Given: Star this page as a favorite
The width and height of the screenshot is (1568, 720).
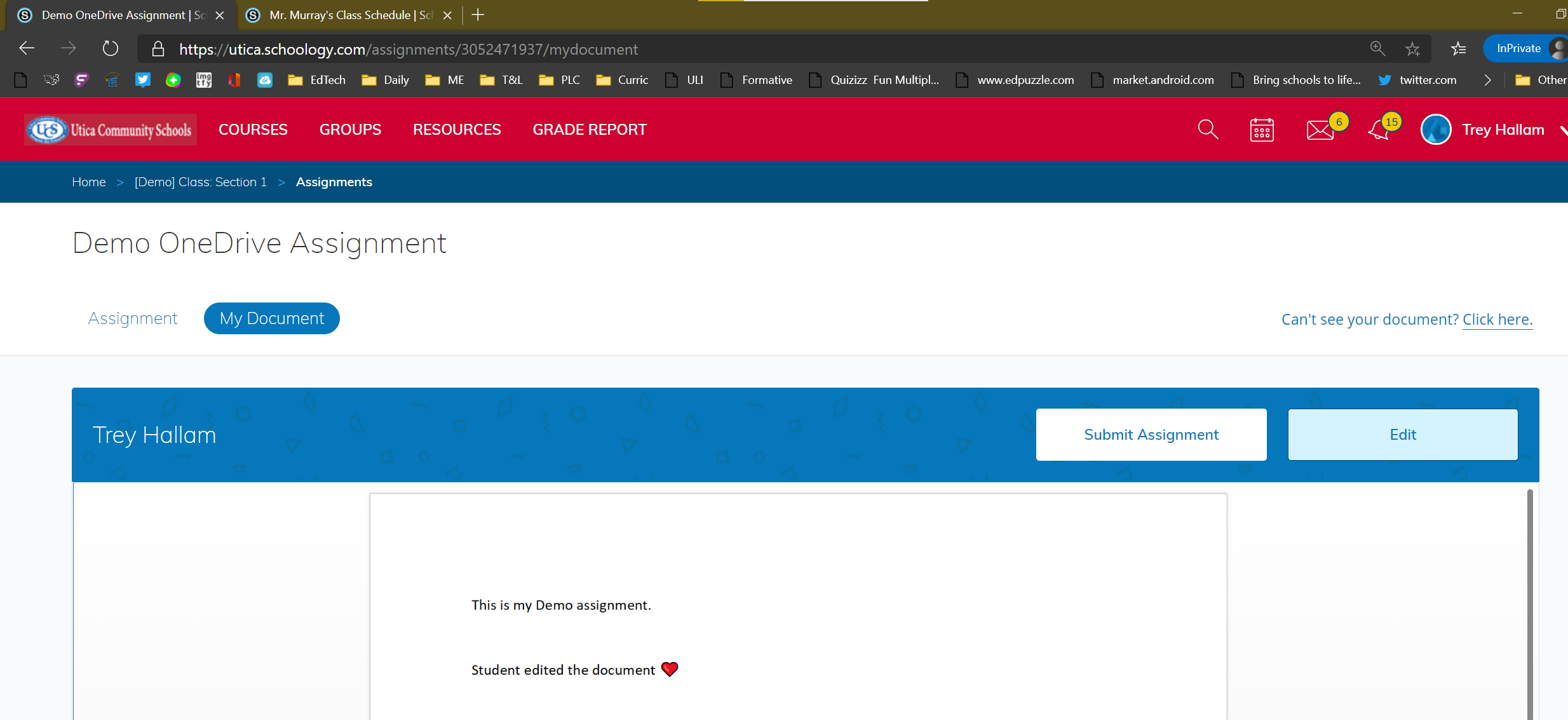Looking at the screenshot, I should [x=1412, y=49].
